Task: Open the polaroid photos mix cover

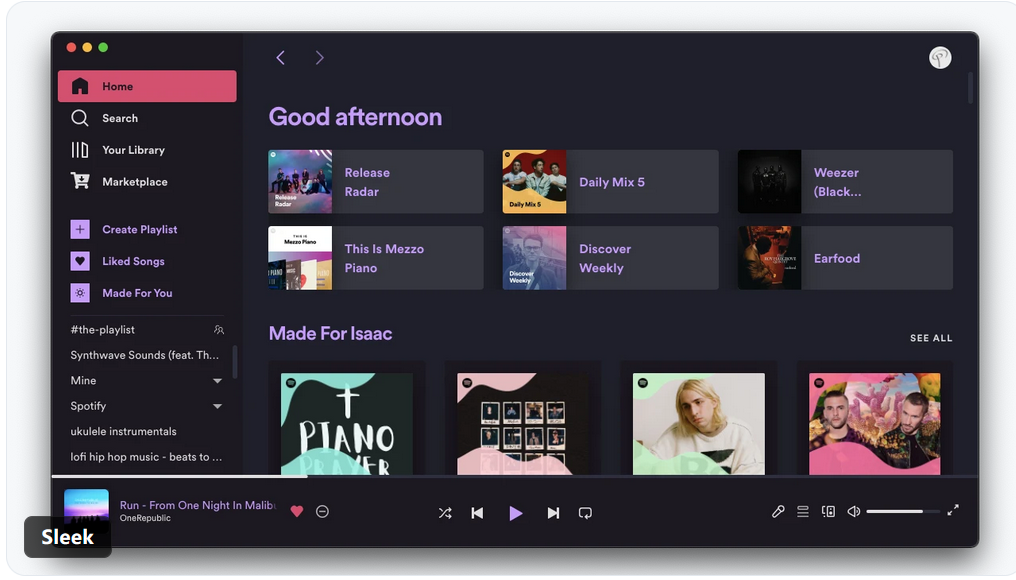Action: (x=523, y=424)
